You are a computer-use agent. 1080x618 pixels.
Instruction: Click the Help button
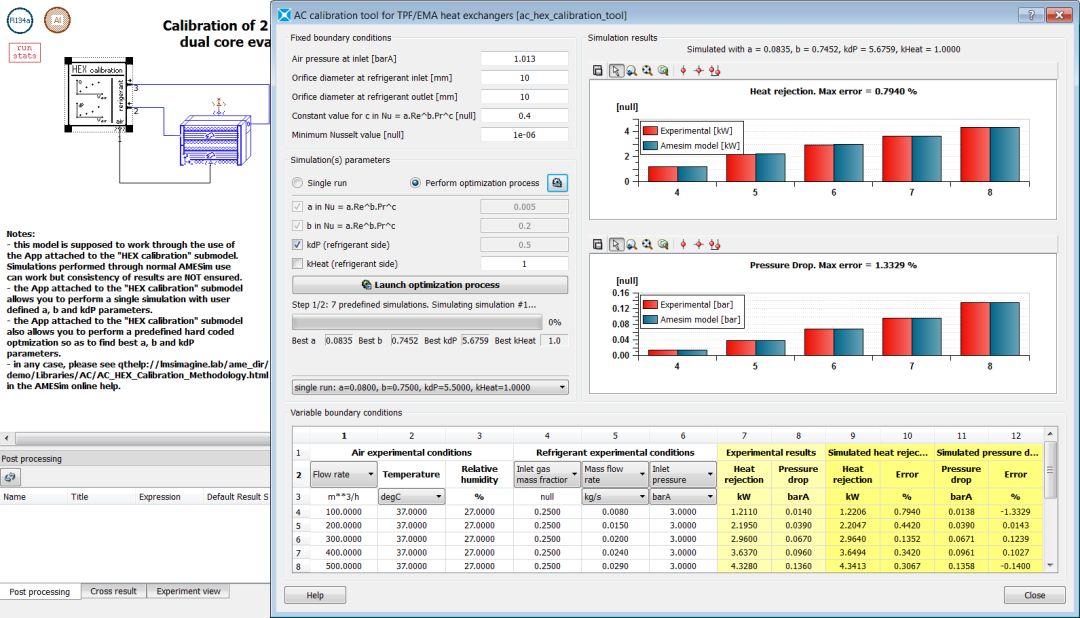[x=315, y=595]
